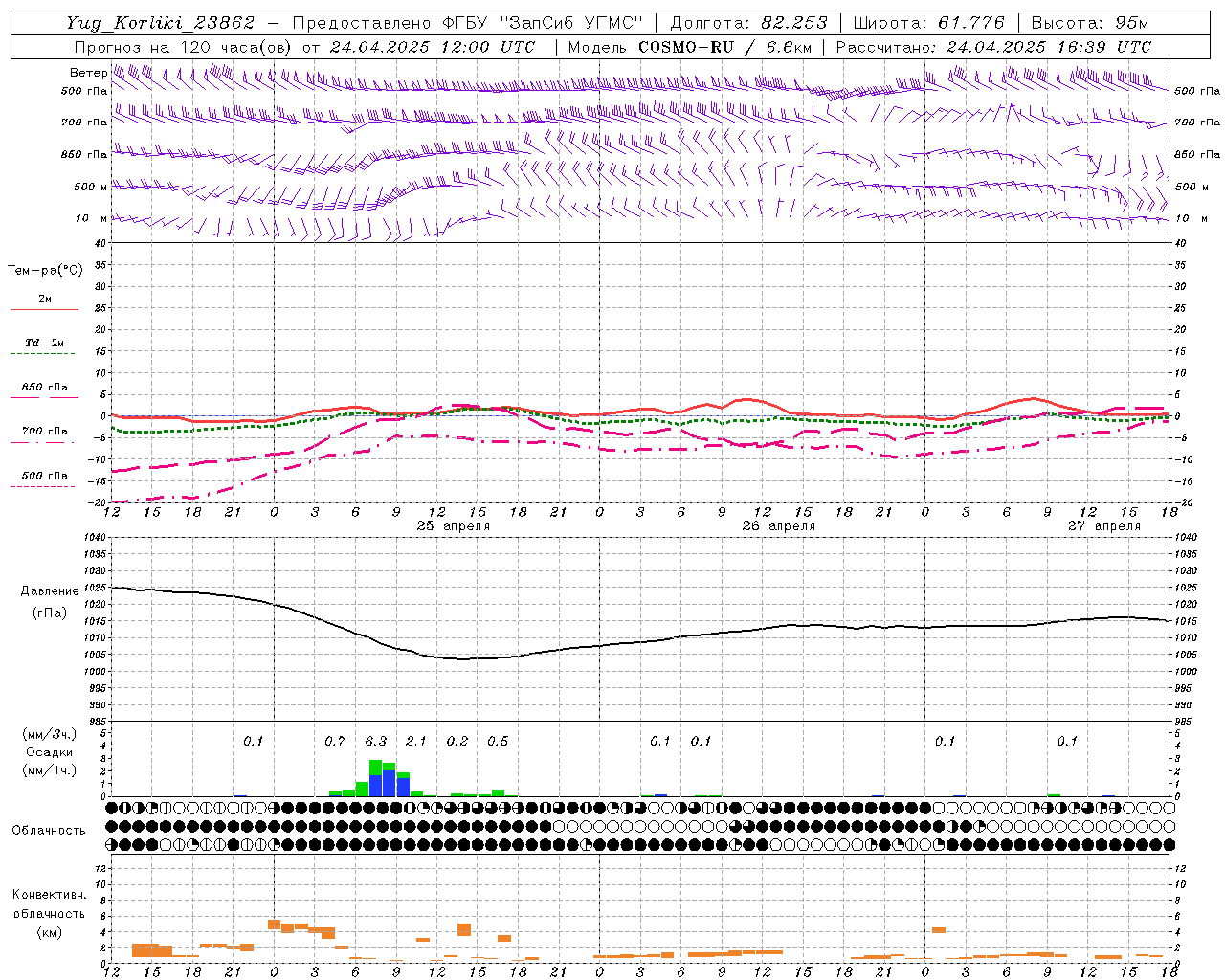Click the 'Давление' pressure panel label
The image size is (1225, 980).
pyautogui.click(x=50, y=591)
